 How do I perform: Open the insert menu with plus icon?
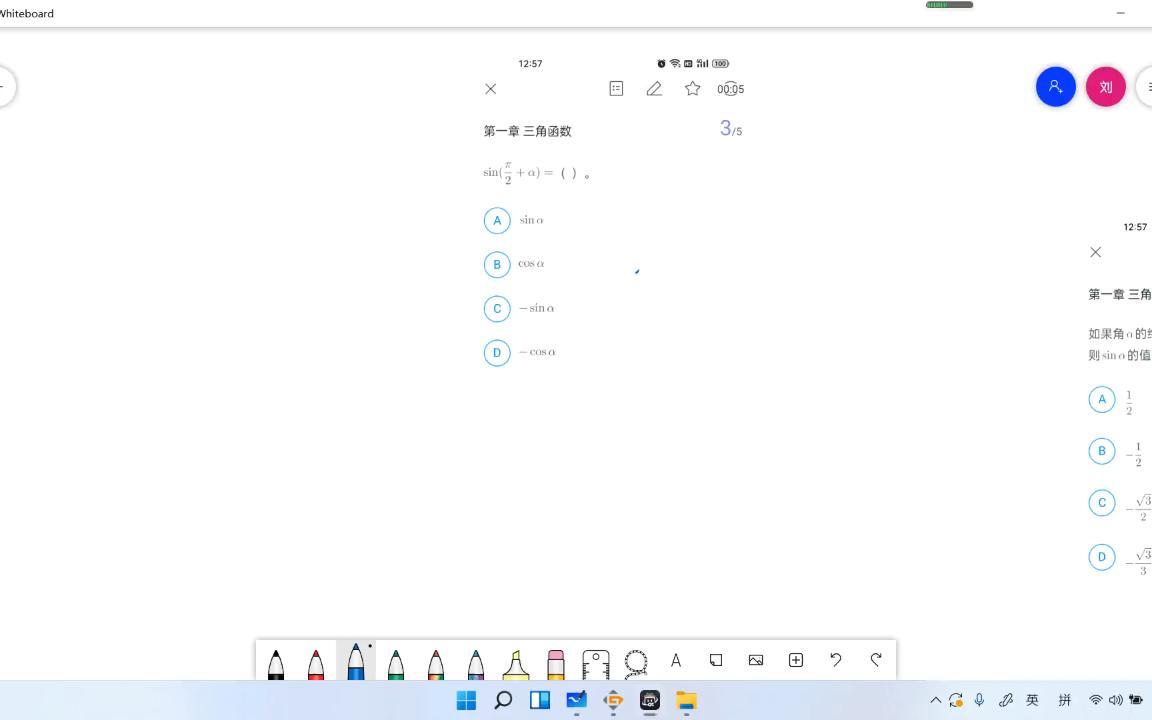(x=795, y=660)
